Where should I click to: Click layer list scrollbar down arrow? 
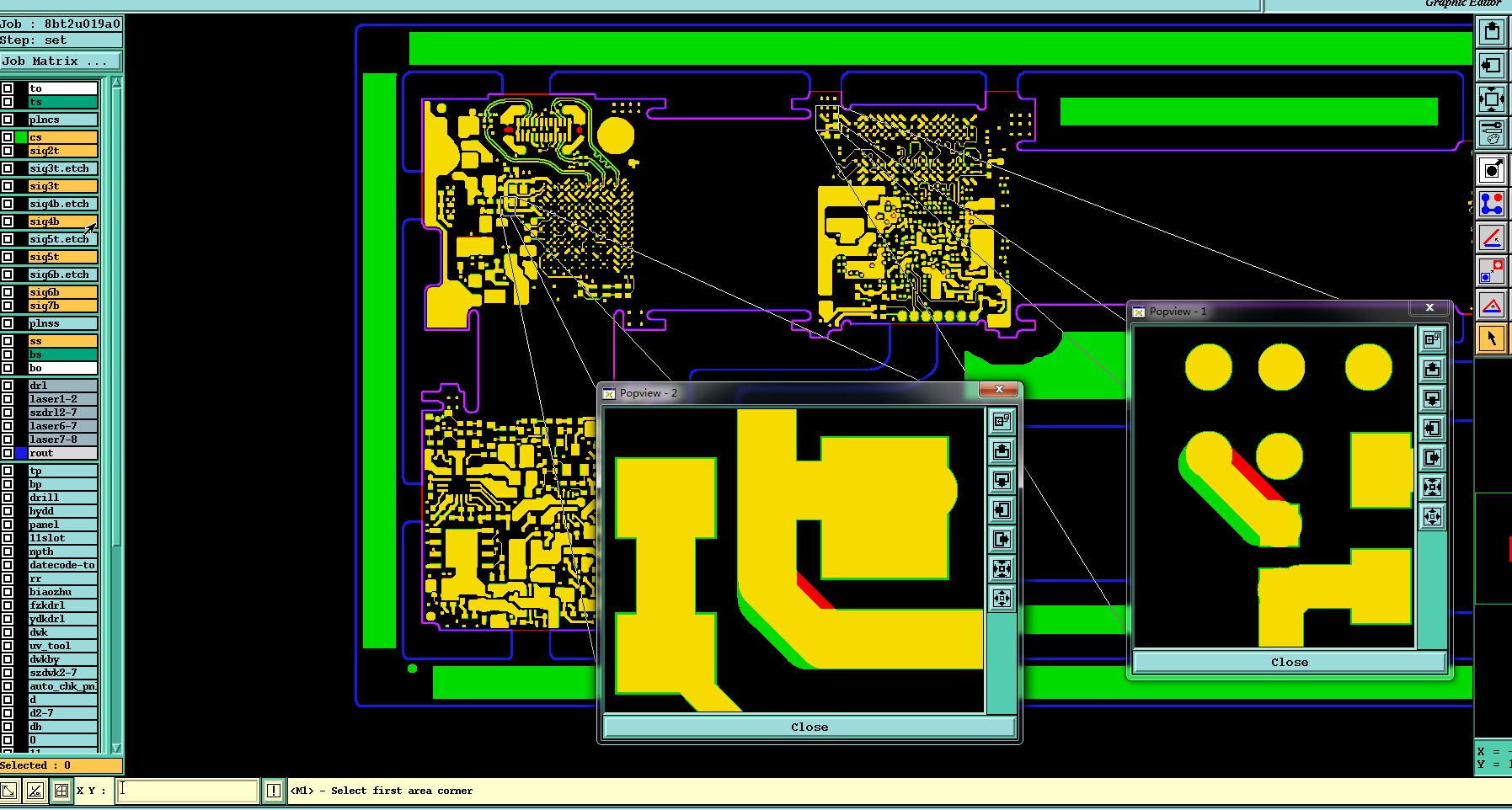116,748
